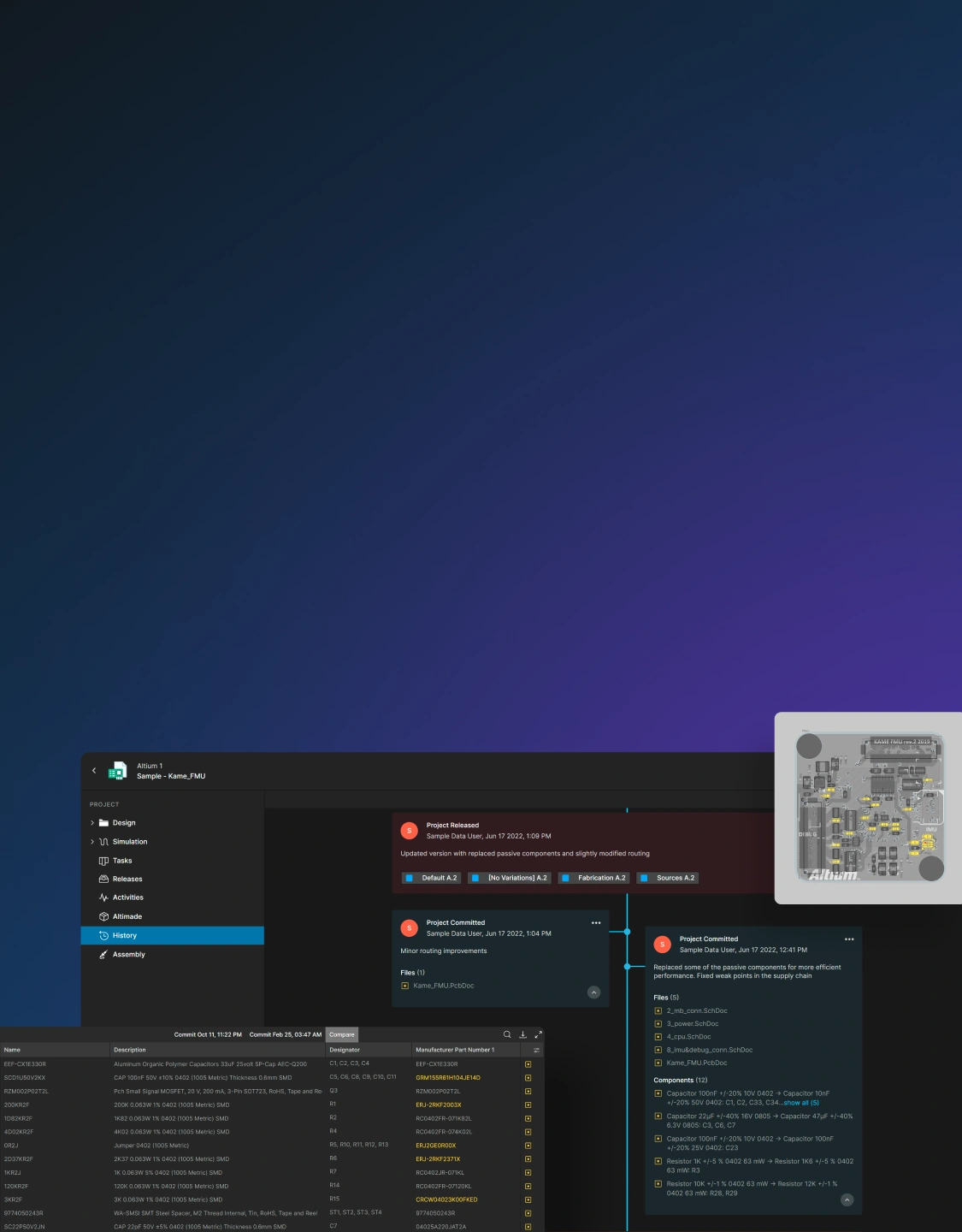Open search in the BOM compare panel
The image size is (962, 1232).
click(x=507, y=1034)
